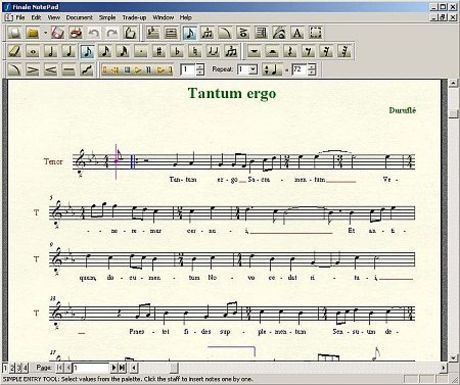Open the Repeat count dropdown
This screenshot has height=385, width=460.
point(253,70)
